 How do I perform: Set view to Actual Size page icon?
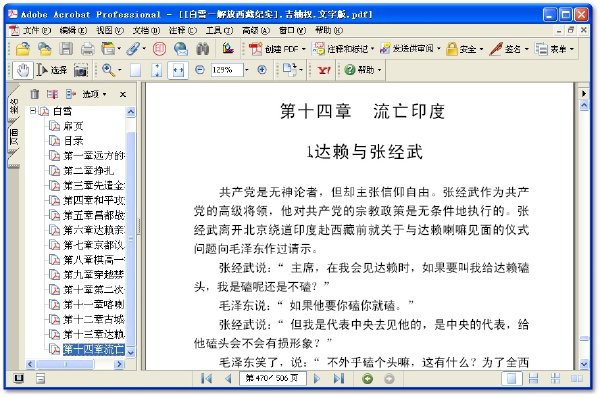click(135, 70)
